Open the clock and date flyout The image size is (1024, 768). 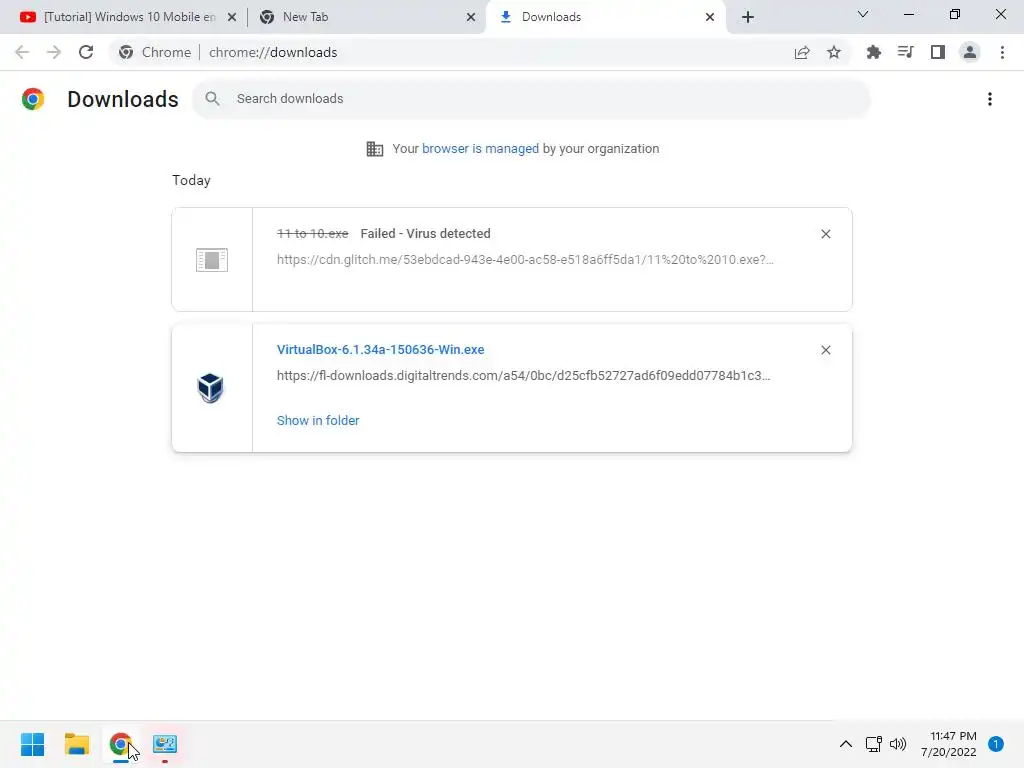click(948, 744)
